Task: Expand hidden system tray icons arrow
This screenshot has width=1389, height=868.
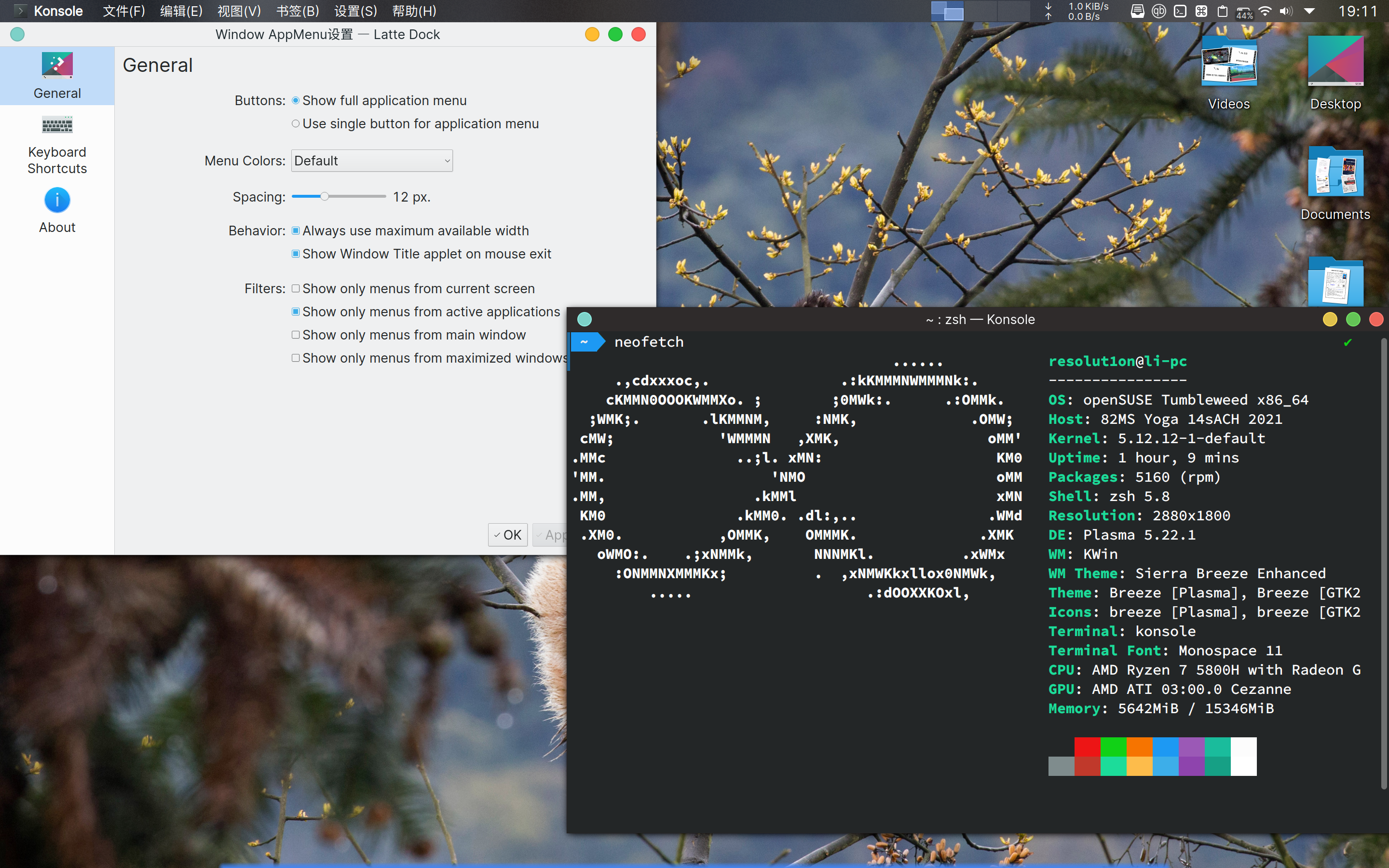Action: click(1310, 11)
